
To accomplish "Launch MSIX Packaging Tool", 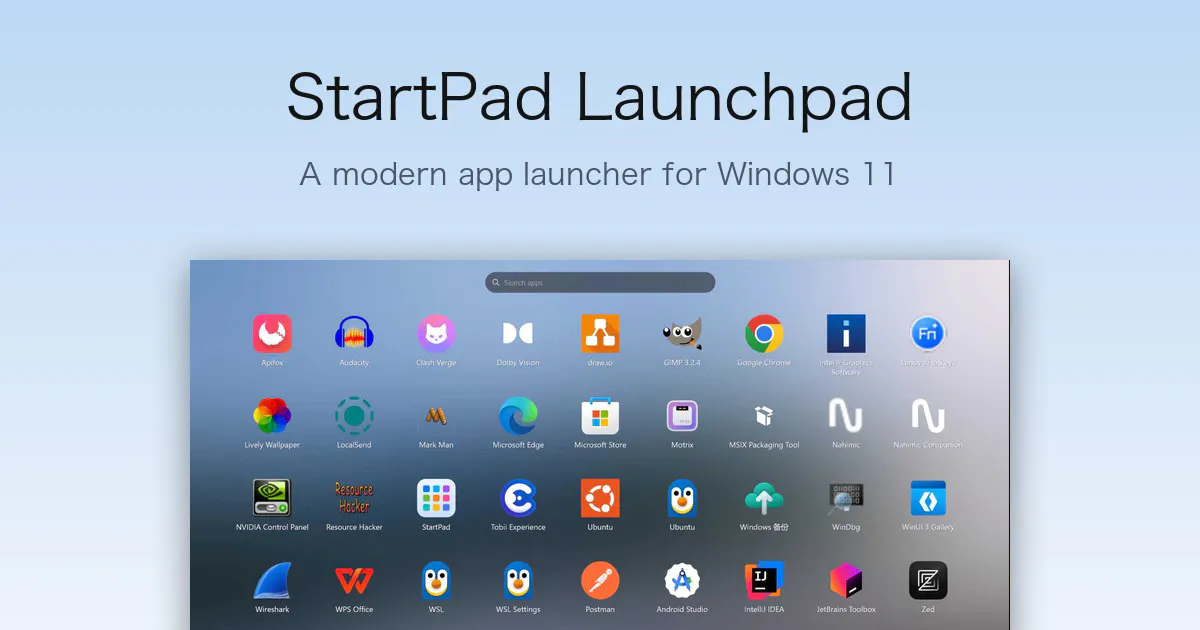I will coord(764,415).
